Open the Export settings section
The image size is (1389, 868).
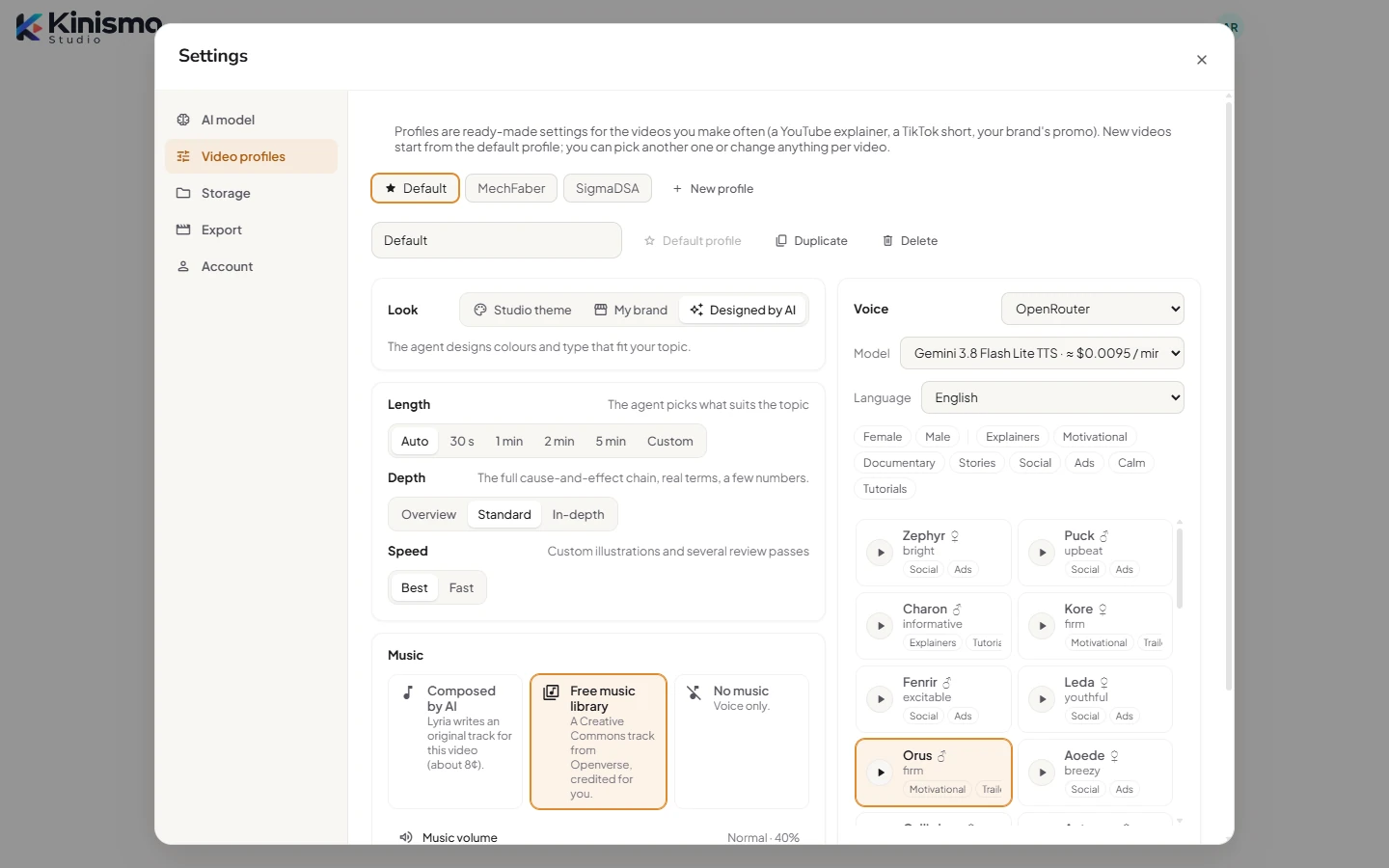251,230
